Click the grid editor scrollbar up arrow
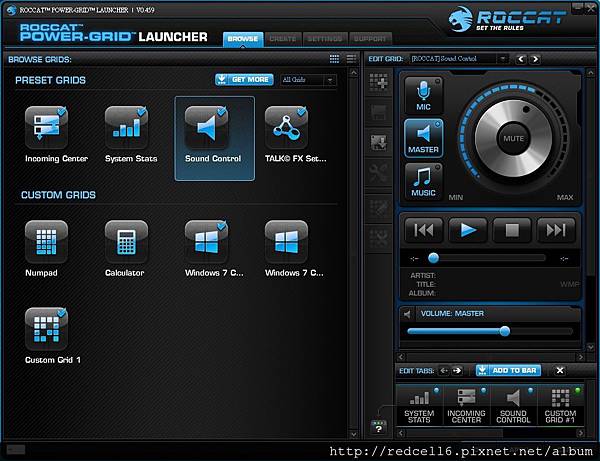This screenshot has width=600, height=461. coord(590,73)
